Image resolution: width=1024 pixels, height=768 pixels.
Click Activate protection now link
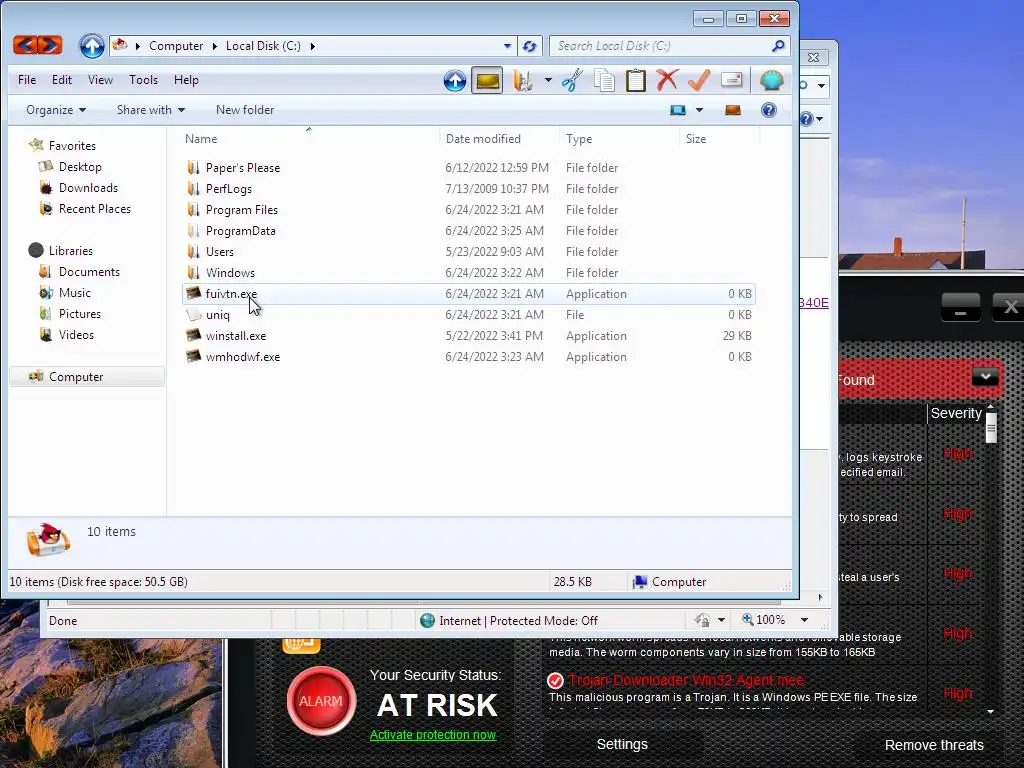pos(433,735)
